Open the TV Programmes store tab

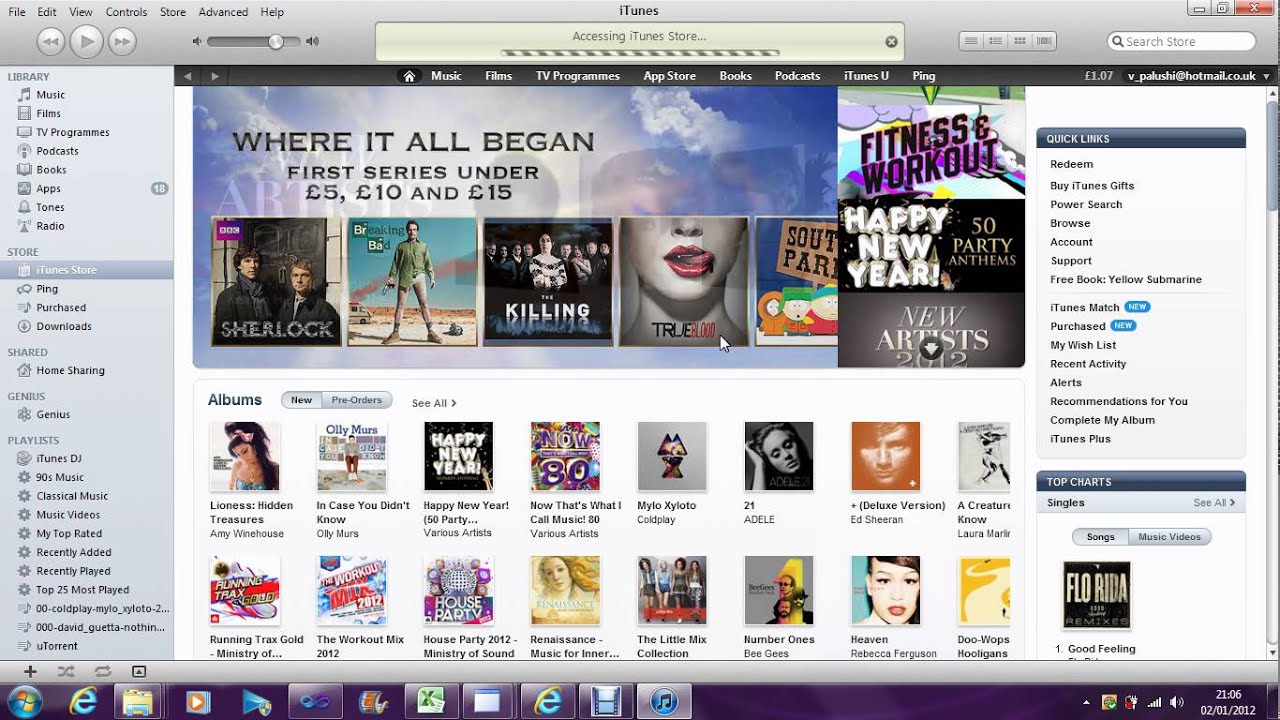(x=577, y=76)
